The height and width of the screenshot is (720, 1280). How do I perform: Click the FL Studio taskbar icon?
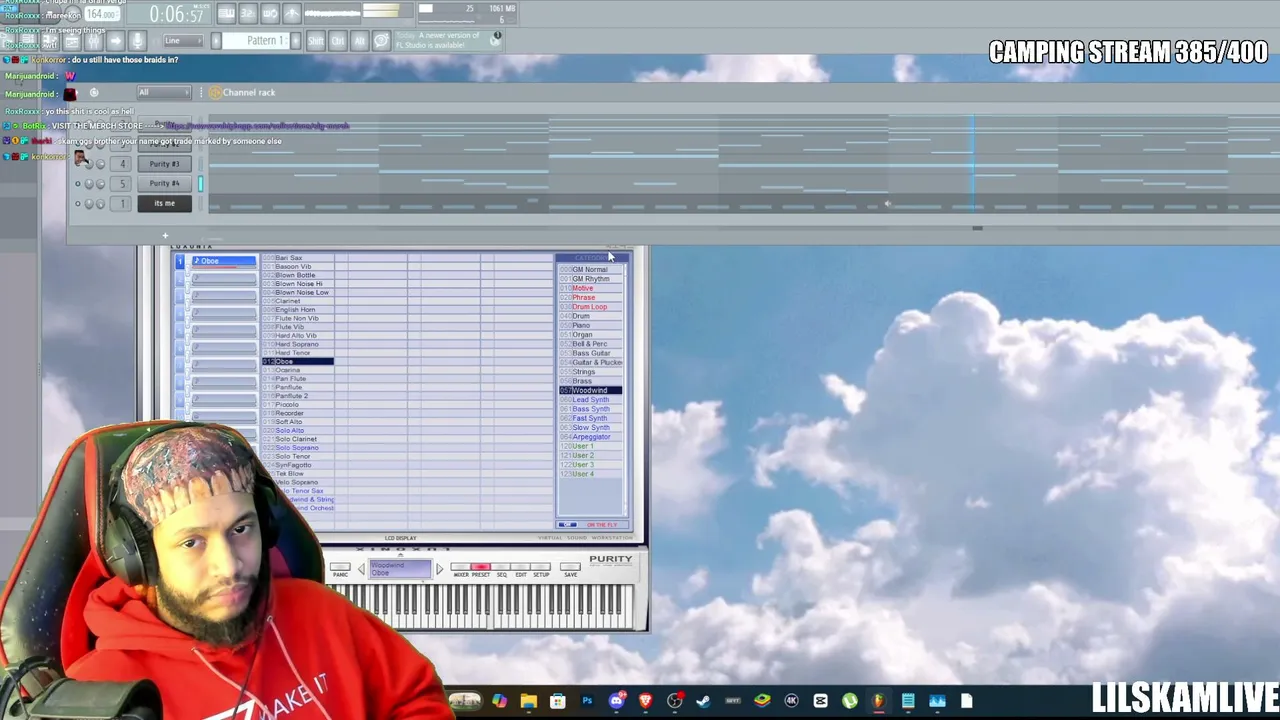coord(879,701)
